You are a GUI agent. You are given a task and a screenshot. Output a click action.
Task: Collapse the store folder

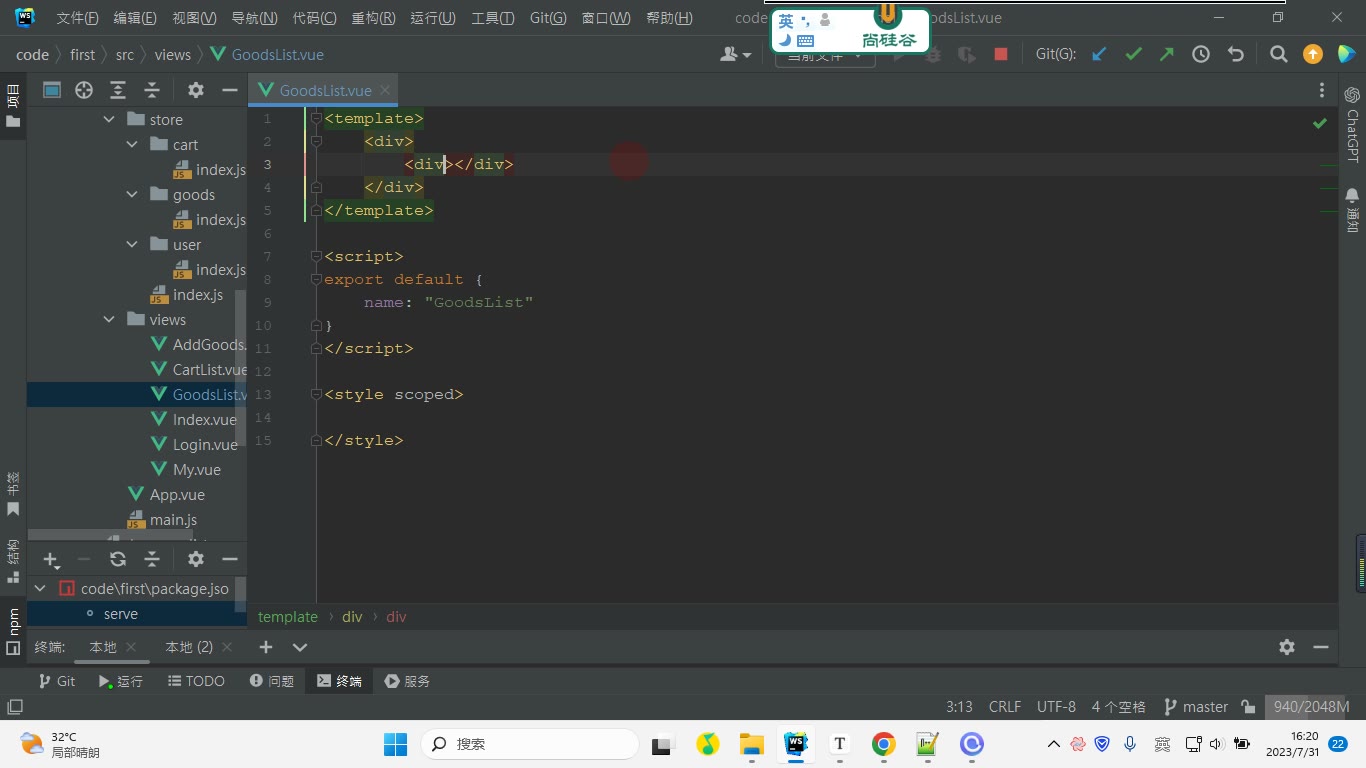(x=109, y=120)
